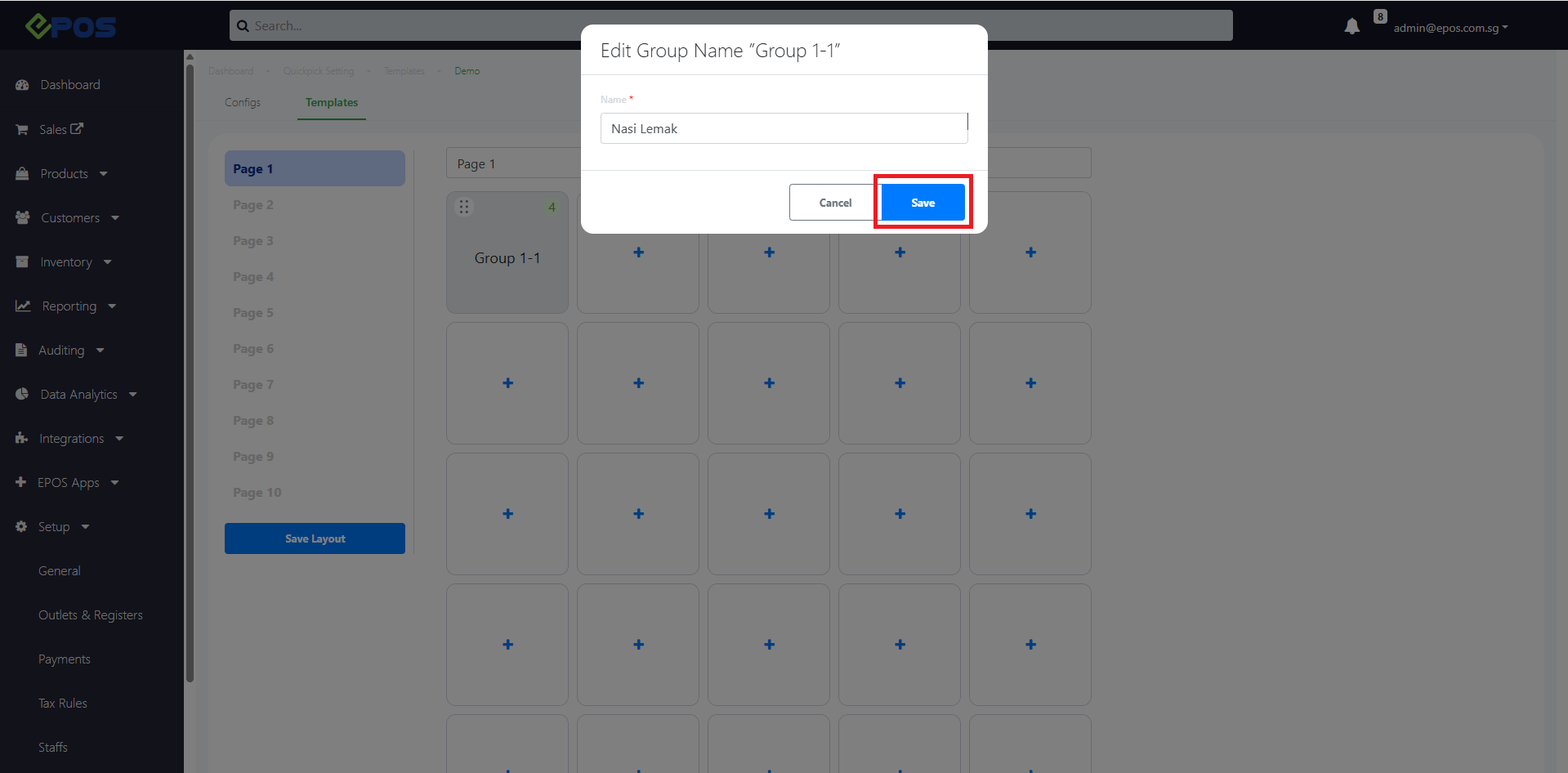Save the new group name
The height and width of the screenshot is (773, 1568).
coord(922,203)
